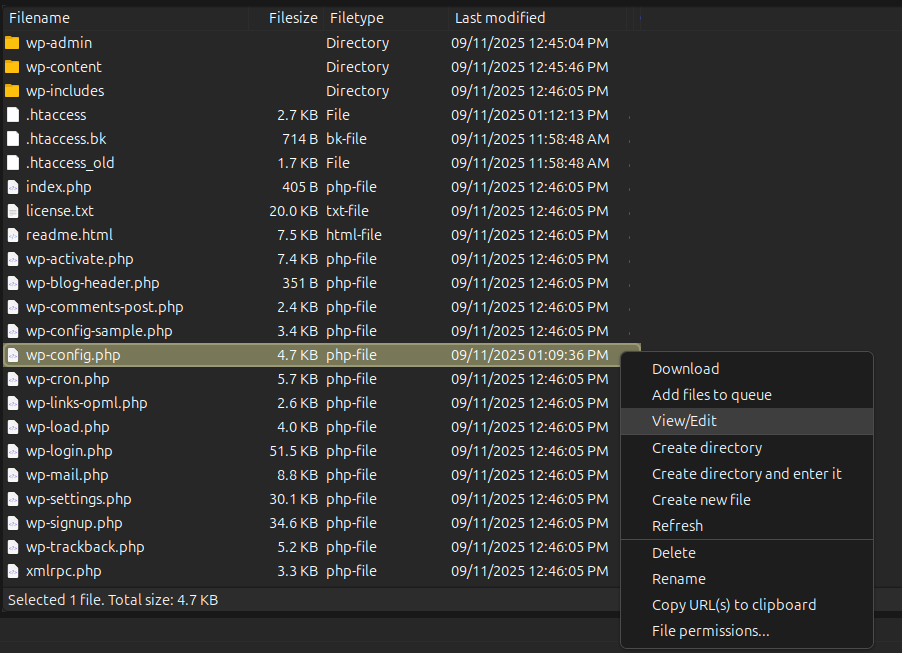
Task: Select the .htaccess.bk filename text
Action: 66,139
